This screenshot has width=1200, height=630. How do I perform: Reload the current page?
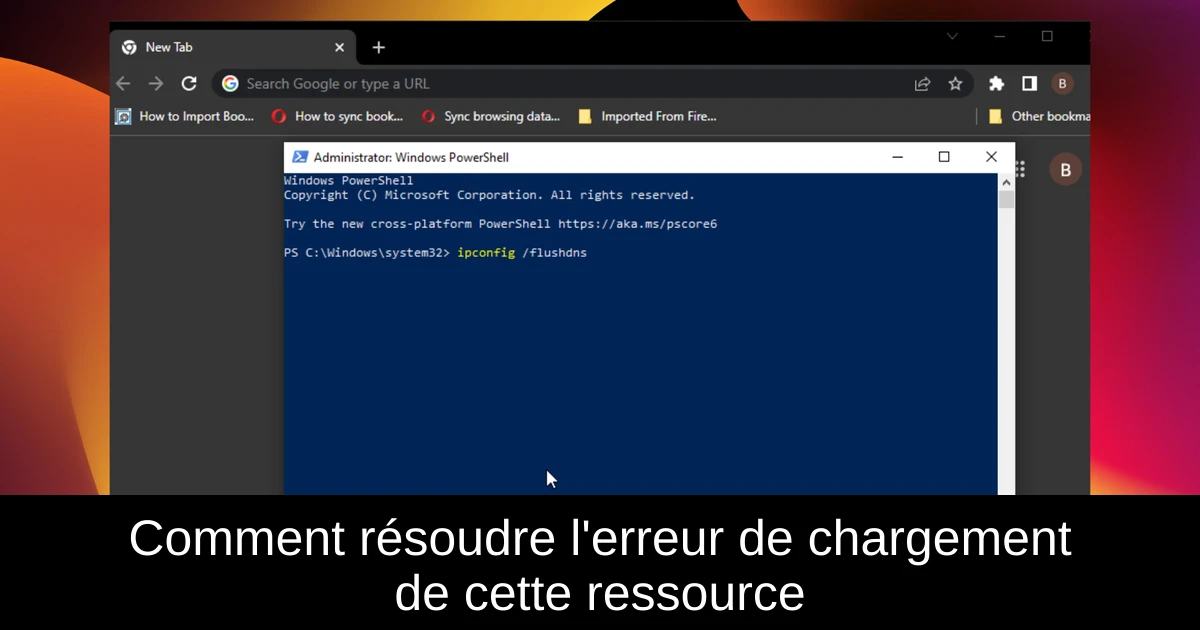coord(189,84)
